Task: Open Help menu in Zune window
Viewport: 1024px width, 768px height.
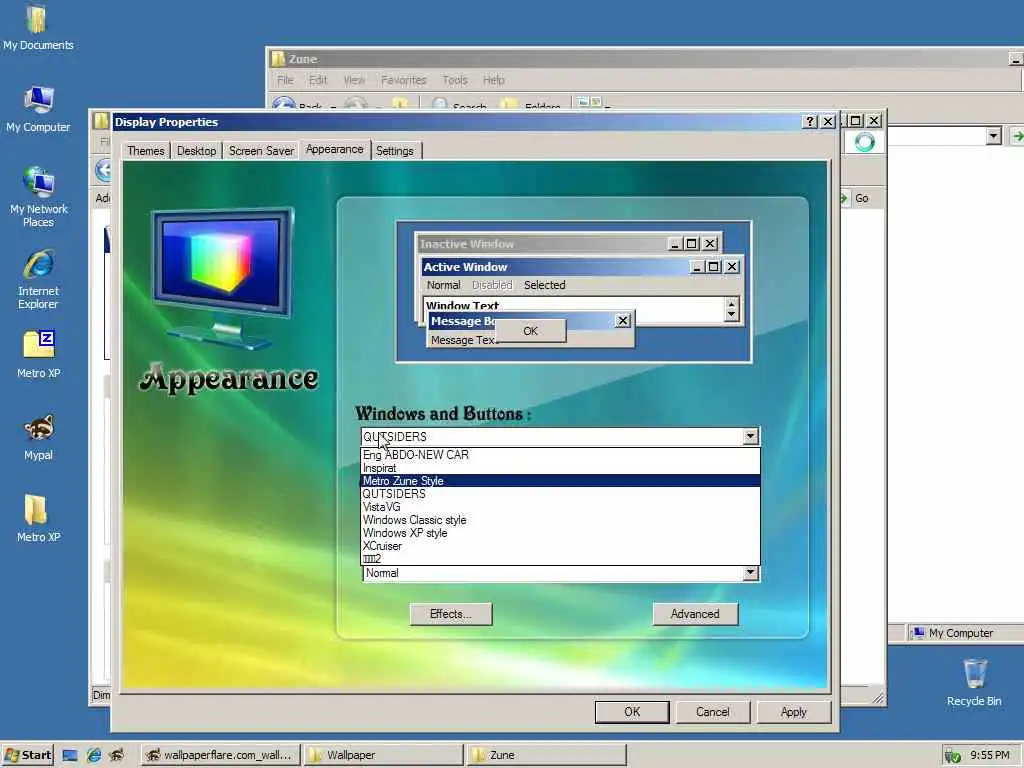Action: pyautogui.click(x=494, y=80)
